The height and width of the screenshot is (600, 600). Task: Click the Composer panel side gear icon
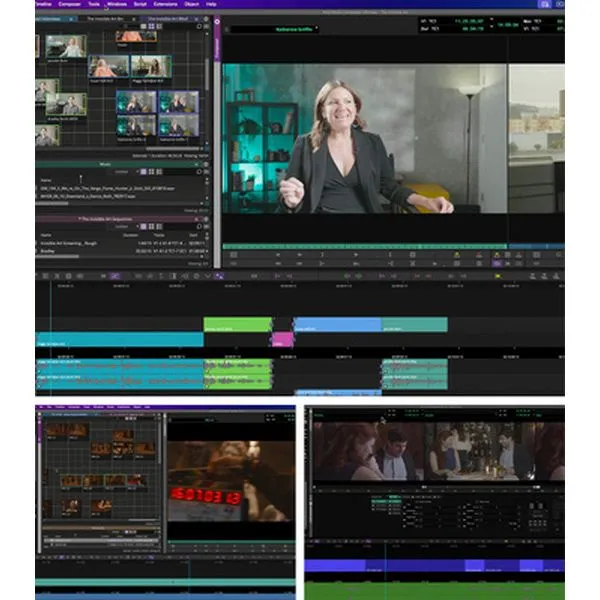coord(217,22)
